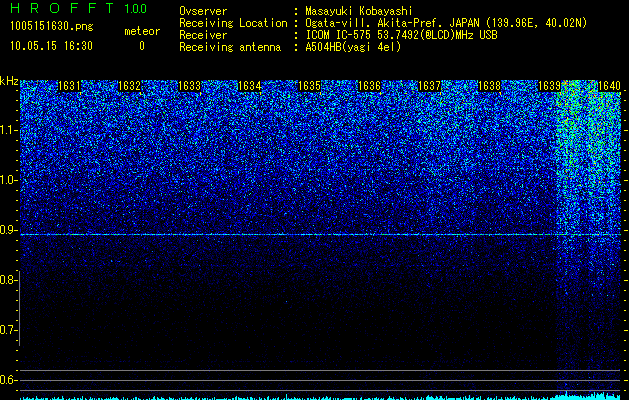Click the 1.0 frequency axis label

coord(9,181)
